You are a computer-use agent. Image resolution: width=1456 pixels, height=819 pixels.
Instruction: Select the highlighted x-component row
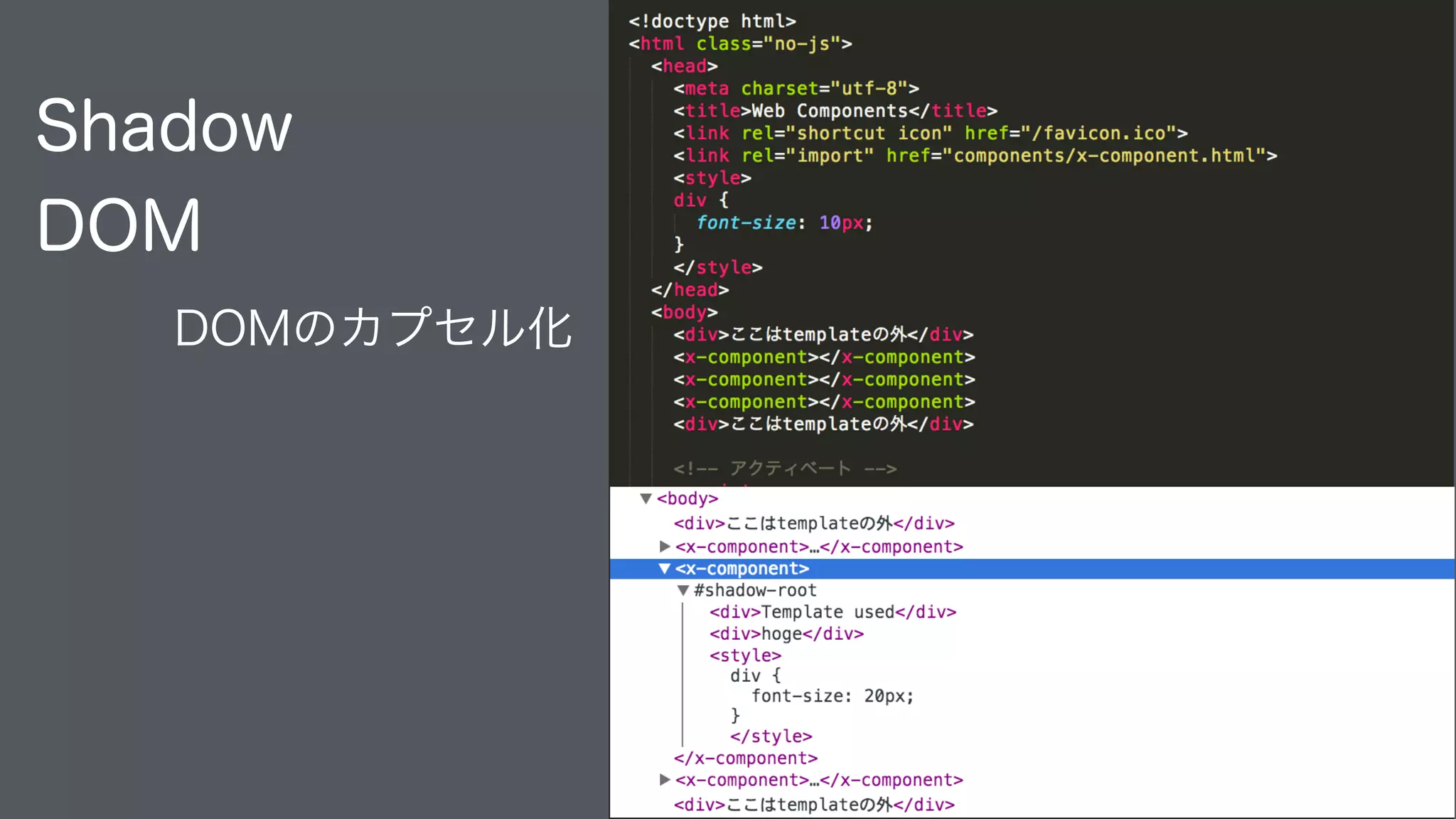coord(742,569)
